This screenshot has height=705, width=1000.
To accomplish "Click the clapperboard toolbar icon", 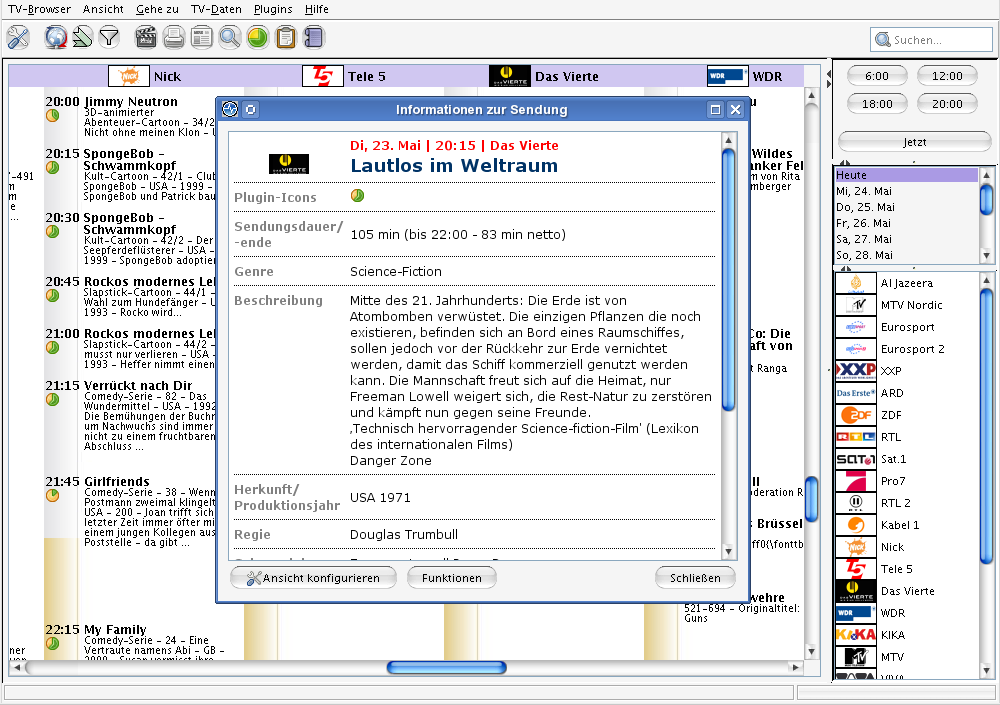I will [146, 38].
